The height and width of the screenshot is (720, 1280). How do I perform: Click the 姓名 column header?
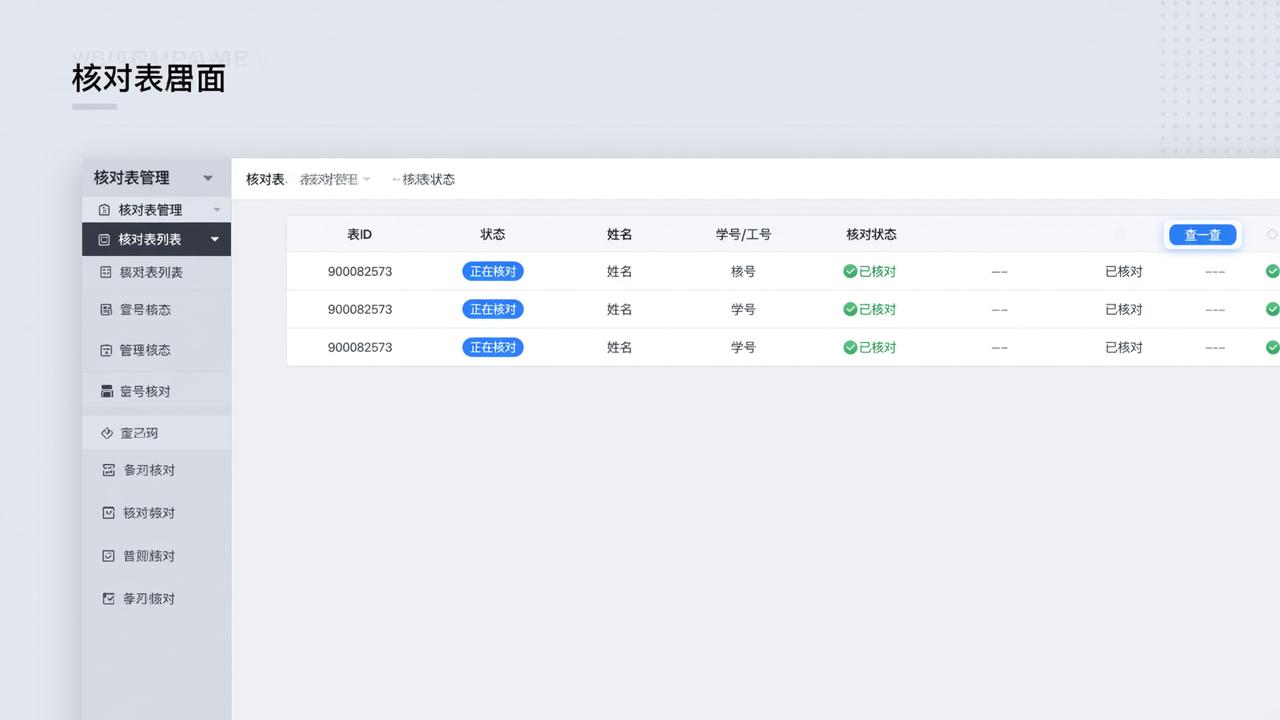[620, 235]
